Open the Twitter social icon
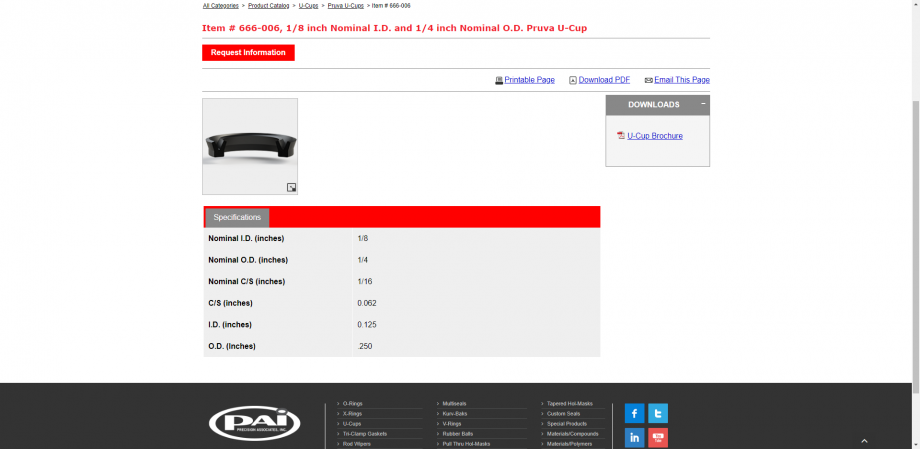Image resolution: width=920 pixels, height=449 pixels. (x=657, y=413)
